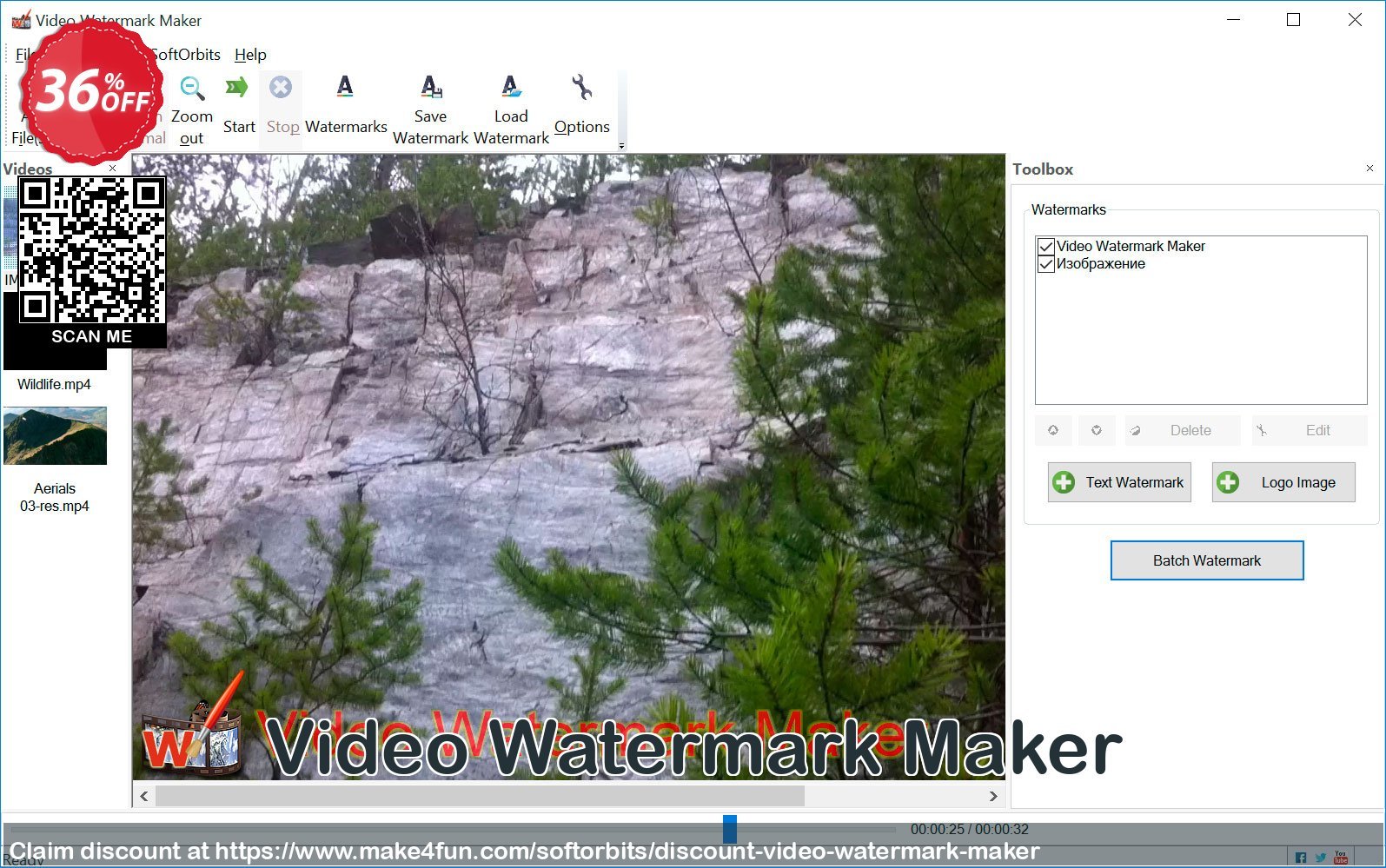1386x868 pixels.
Task: Open the Twitter link in status bar
Action: coord(1321,858)
